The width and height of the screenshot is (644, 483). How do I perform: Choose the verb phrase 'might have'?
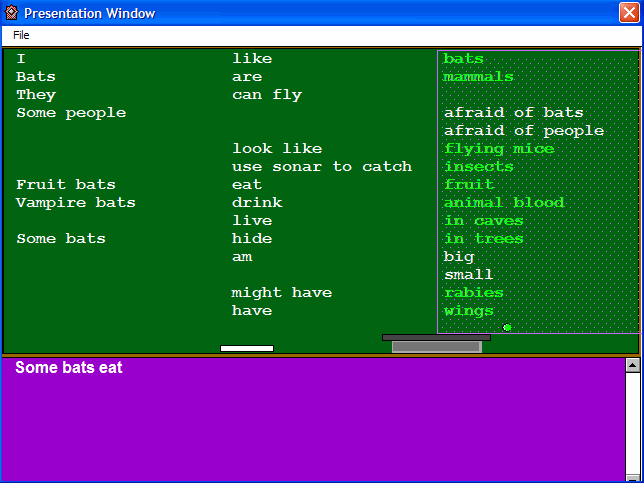pyautogui.click(x=282, y=293)
